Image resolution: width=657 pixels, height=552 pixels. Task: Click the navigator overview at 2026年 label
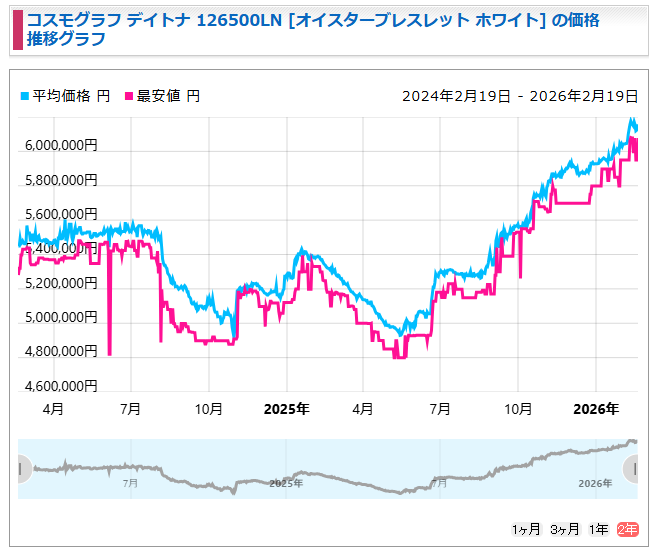coord(596,483)
